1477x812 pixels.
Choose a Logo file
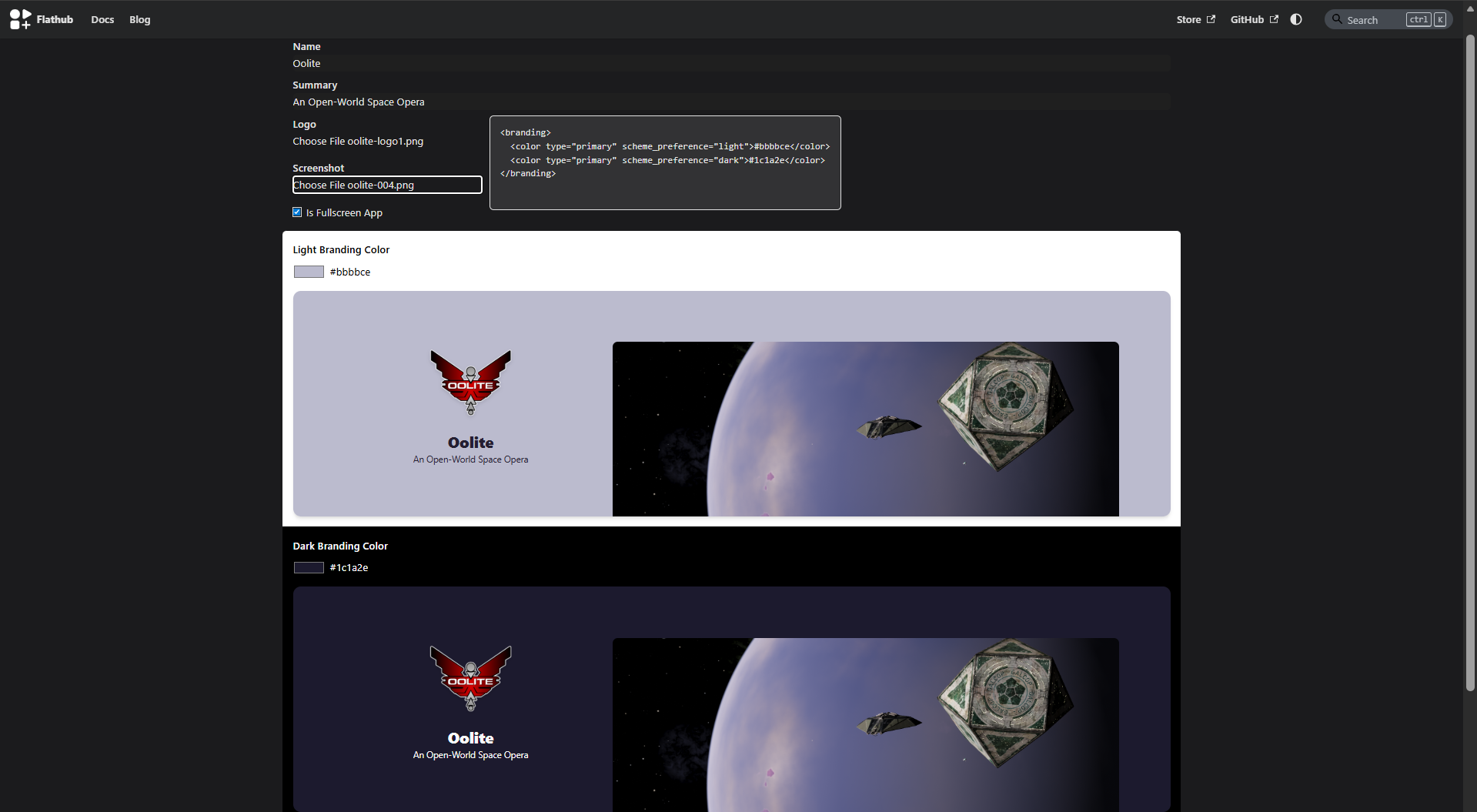pyautogui.click(x=386, y=142)
